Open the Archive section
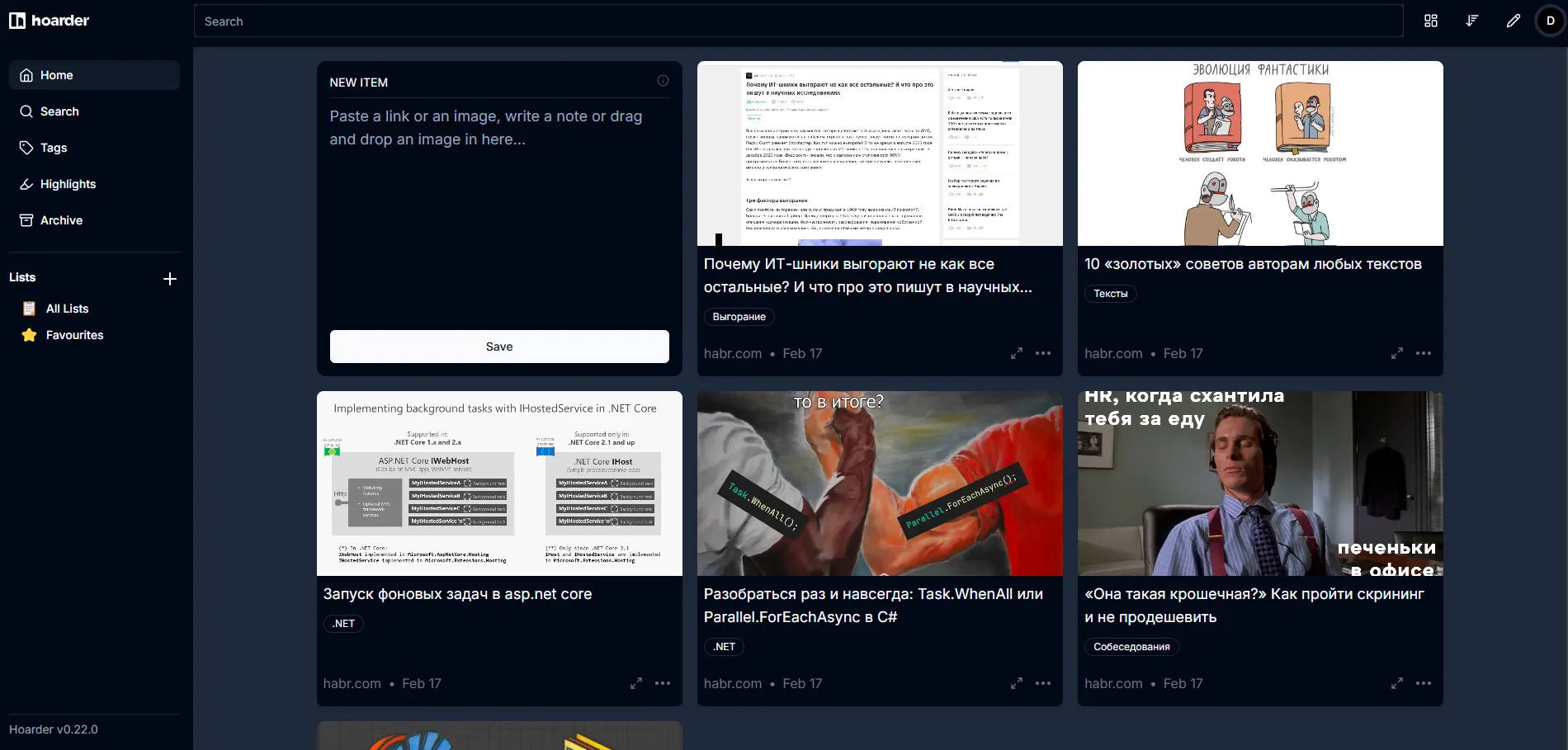This screenshot has width=1568, height=750. click(61, 220)
